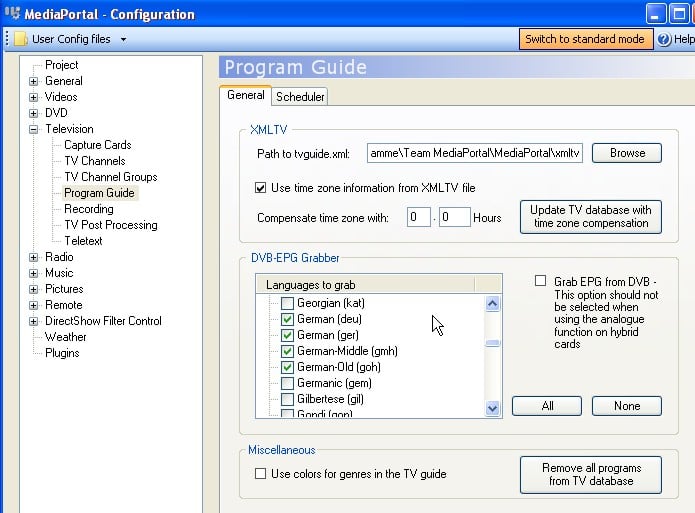The width and height of the screenshot is (695, 513).
Task: Expand the Radio tree node
Action: (x=33, y=258)
